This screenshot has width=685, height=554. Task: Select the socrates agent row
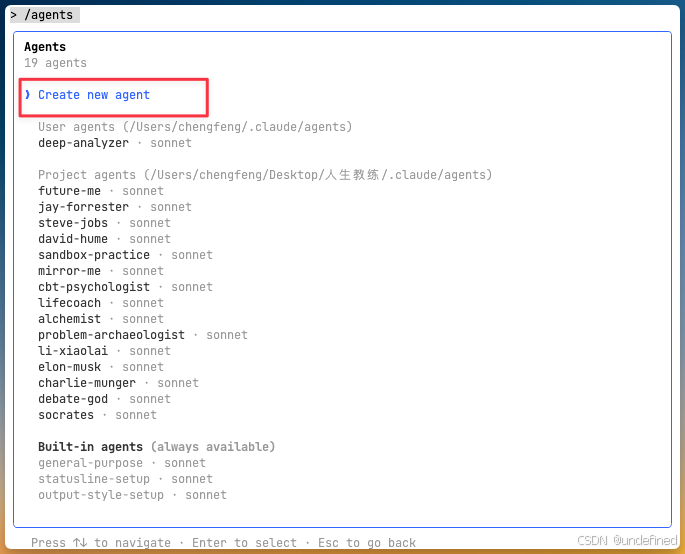97,415
